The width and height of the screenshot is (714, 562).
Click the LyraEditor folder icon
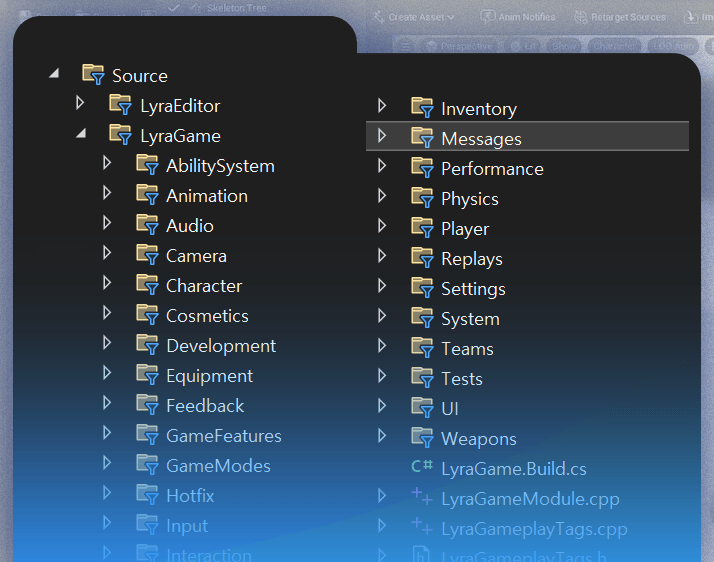[x=121, y=104]
